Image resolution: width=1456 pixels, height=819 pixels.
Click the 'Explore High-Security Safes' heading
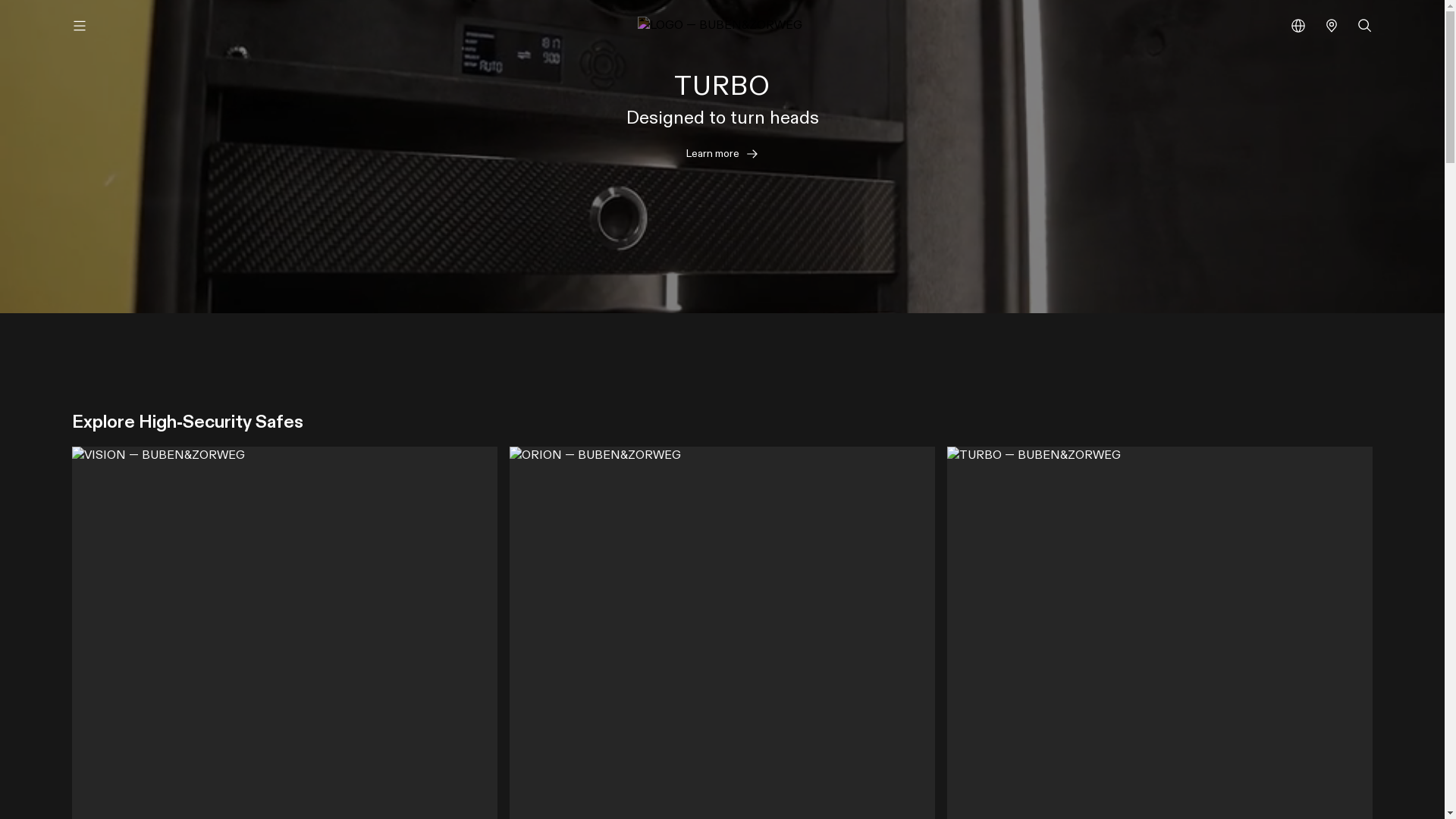tap(187, 422)
